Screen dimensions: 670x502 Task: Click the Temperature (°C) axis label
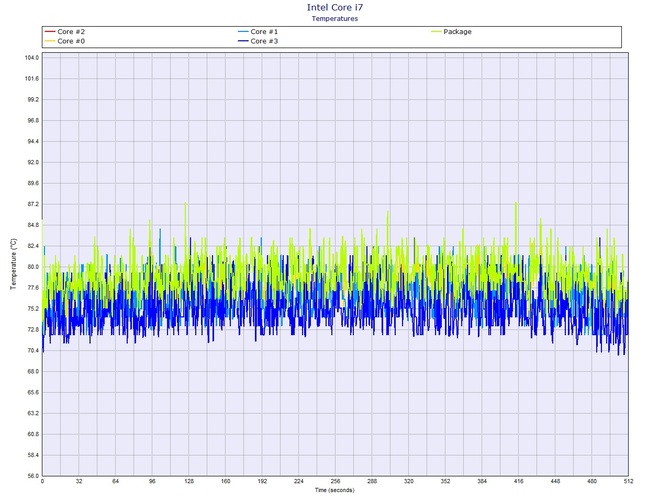13,264
